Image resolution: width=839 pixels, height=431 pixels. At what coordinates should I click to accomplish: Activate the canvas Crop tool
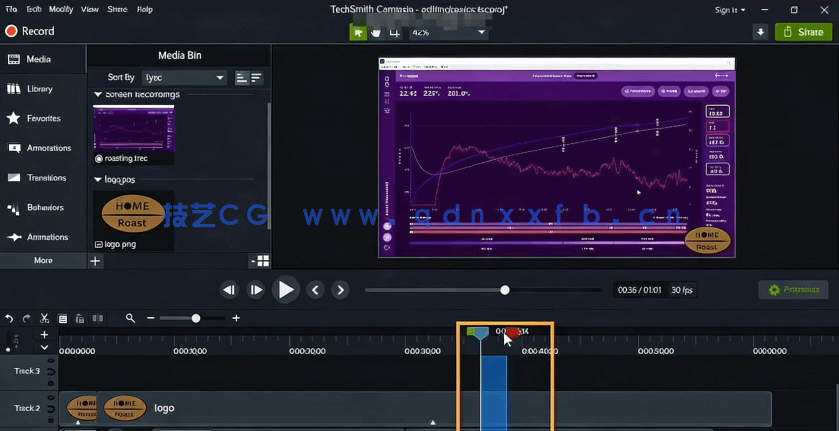(x=394, y=33)
